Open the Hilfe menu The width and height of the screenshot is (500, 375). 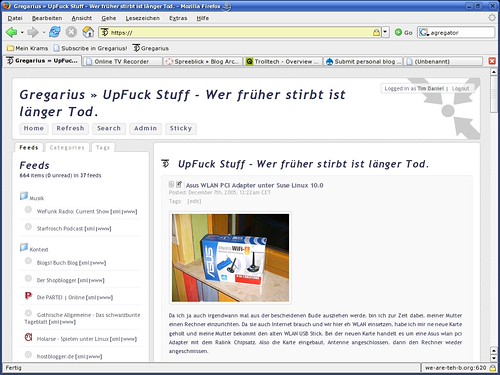(x=203, y=18)
